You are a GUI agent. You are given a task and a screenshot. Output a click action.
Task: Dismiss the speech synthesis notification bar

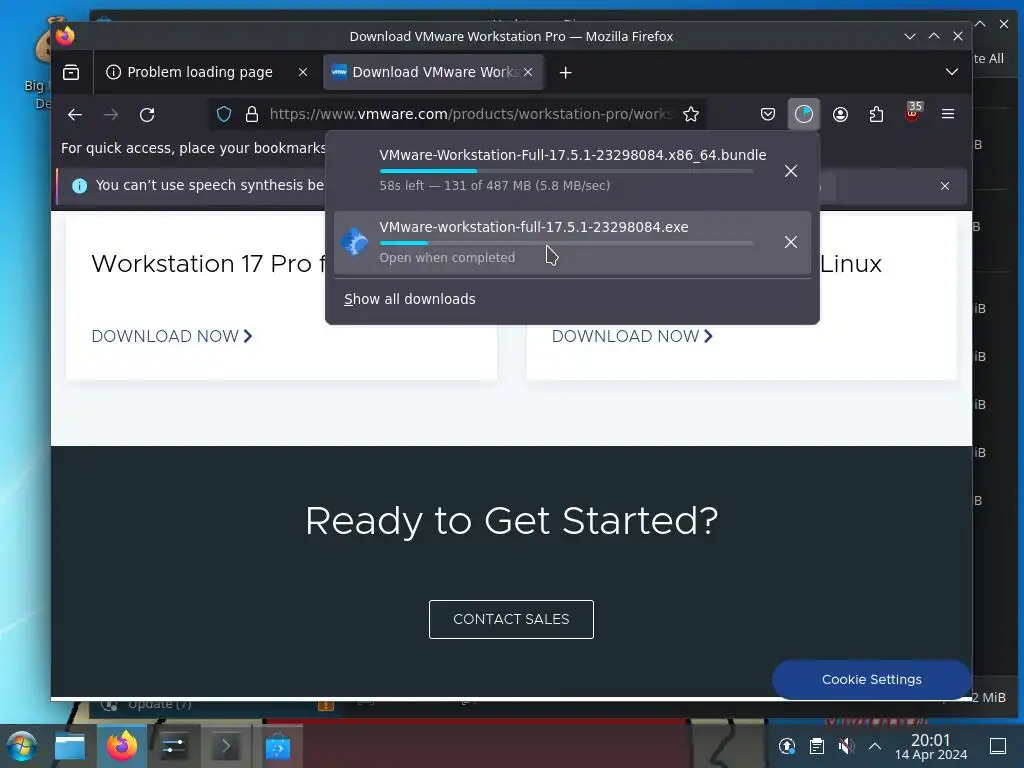(x=945, y=186)
